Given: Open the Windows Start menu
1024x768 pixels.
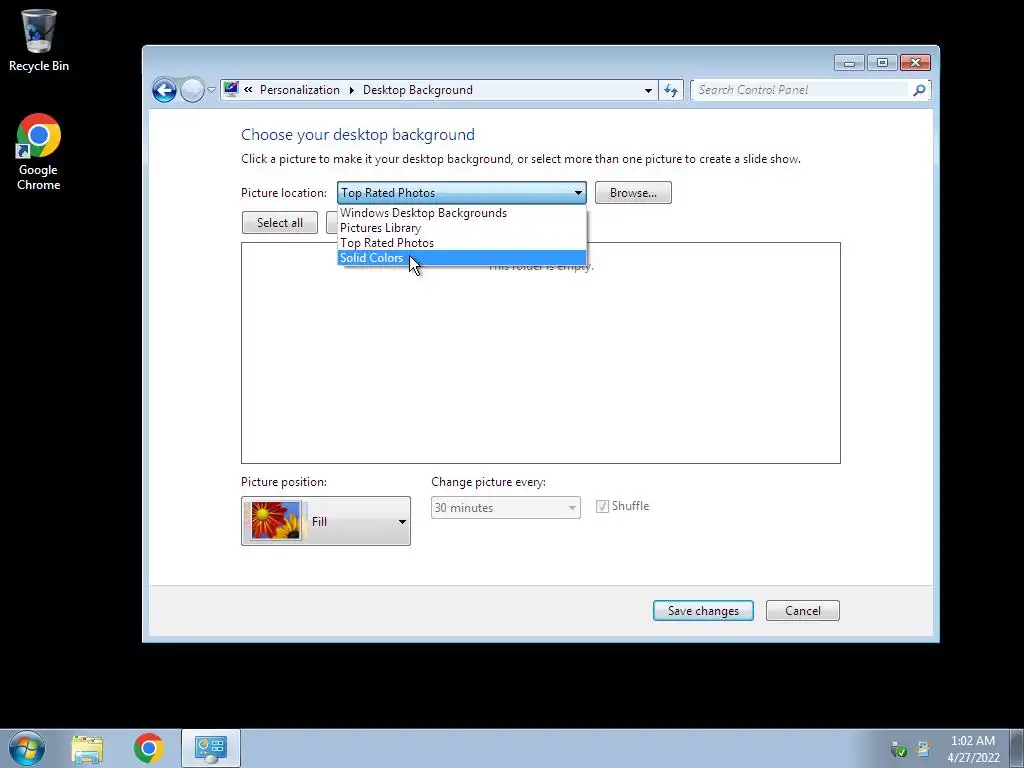Looking at the screenshot, I should click(27, 748).
